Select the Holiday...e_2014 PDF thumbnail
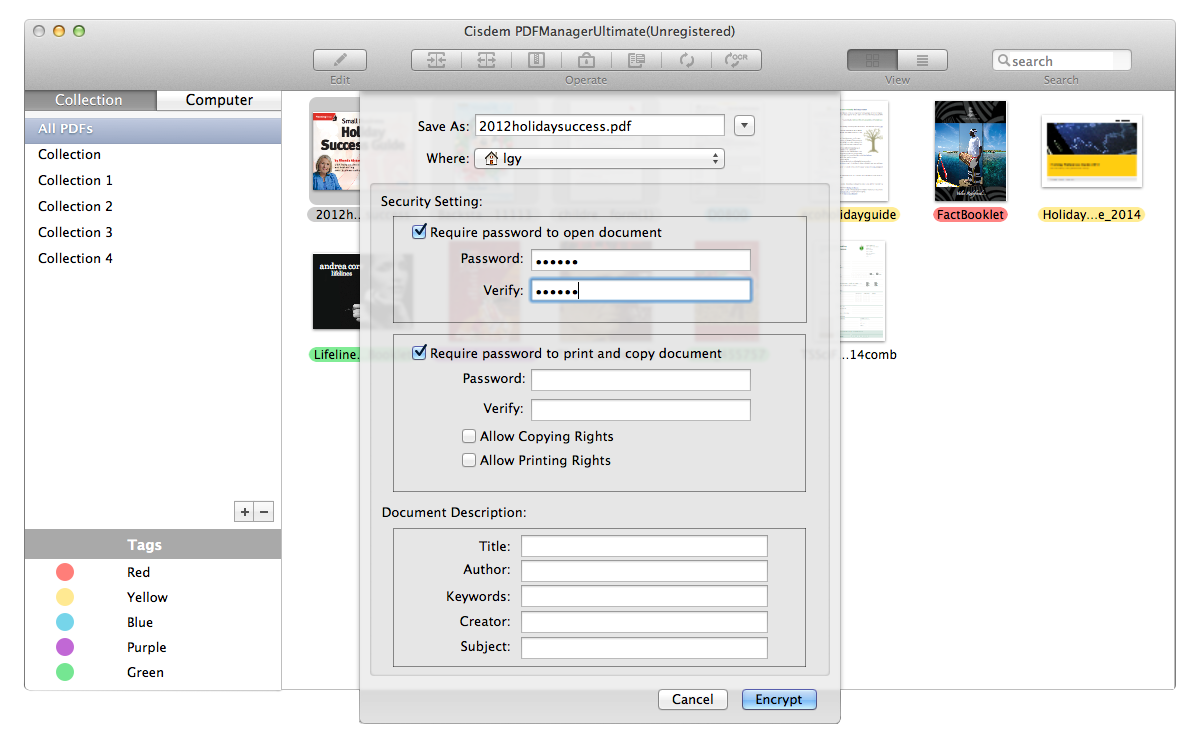 tap(1091, 151)
